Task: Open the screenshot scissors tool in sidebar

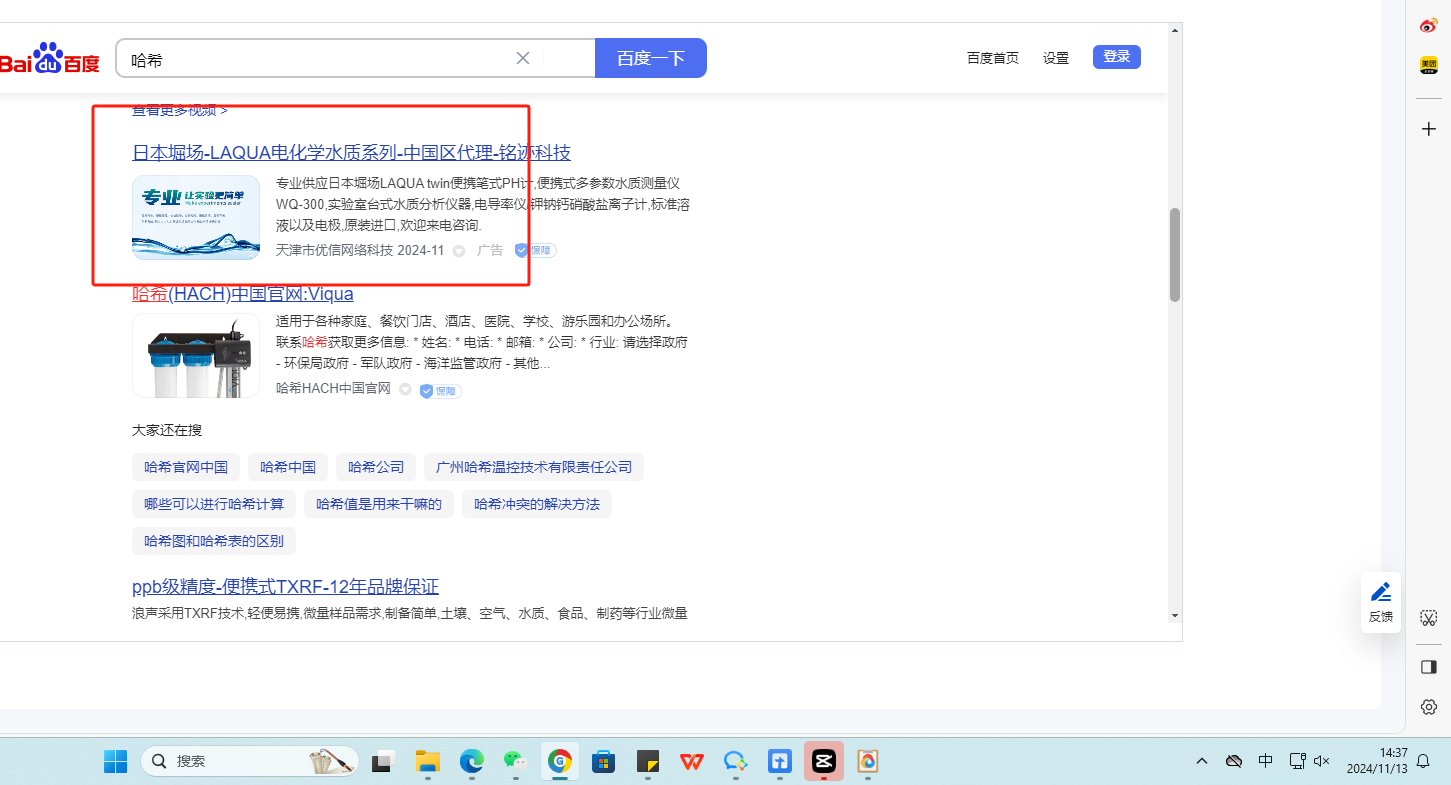Action: point(1429,617)
